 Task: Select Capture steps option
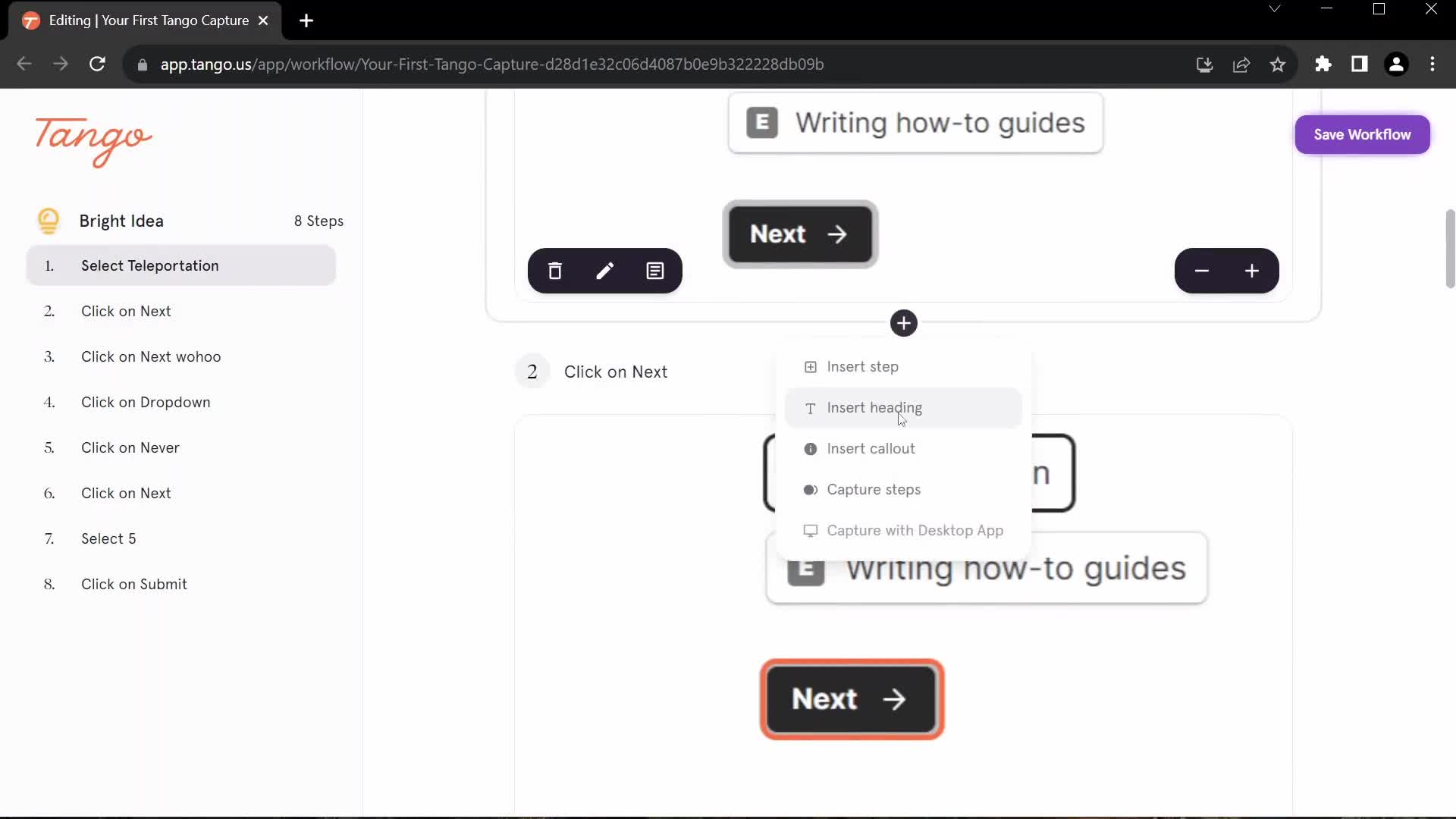click(874, 489)
